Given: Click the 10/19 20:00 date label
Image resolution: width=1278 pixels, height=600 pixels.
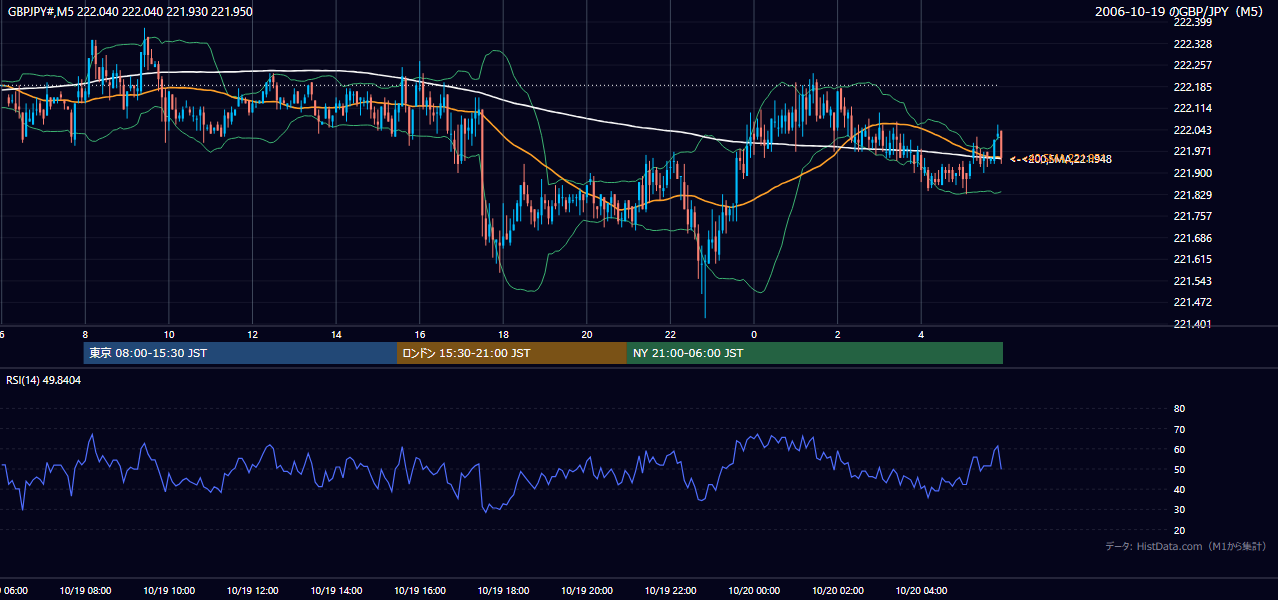Looking at the screenshot, I should (587, 591).
